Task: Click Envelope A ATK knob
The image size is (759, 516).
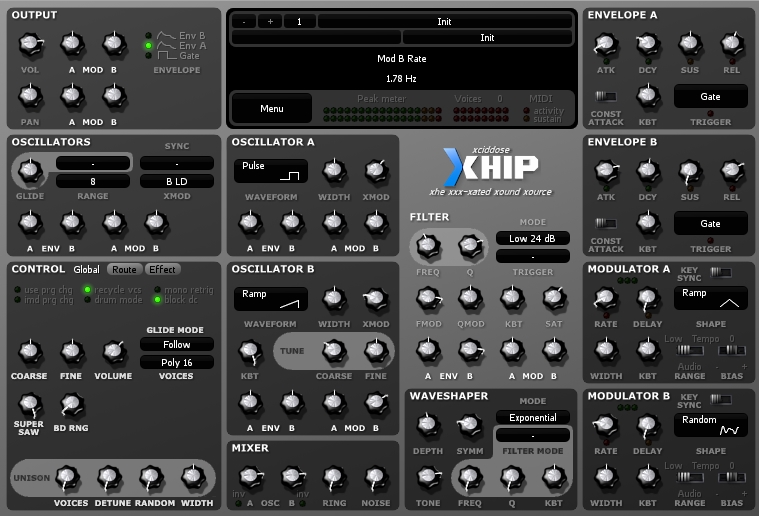Action: [606, 45]
